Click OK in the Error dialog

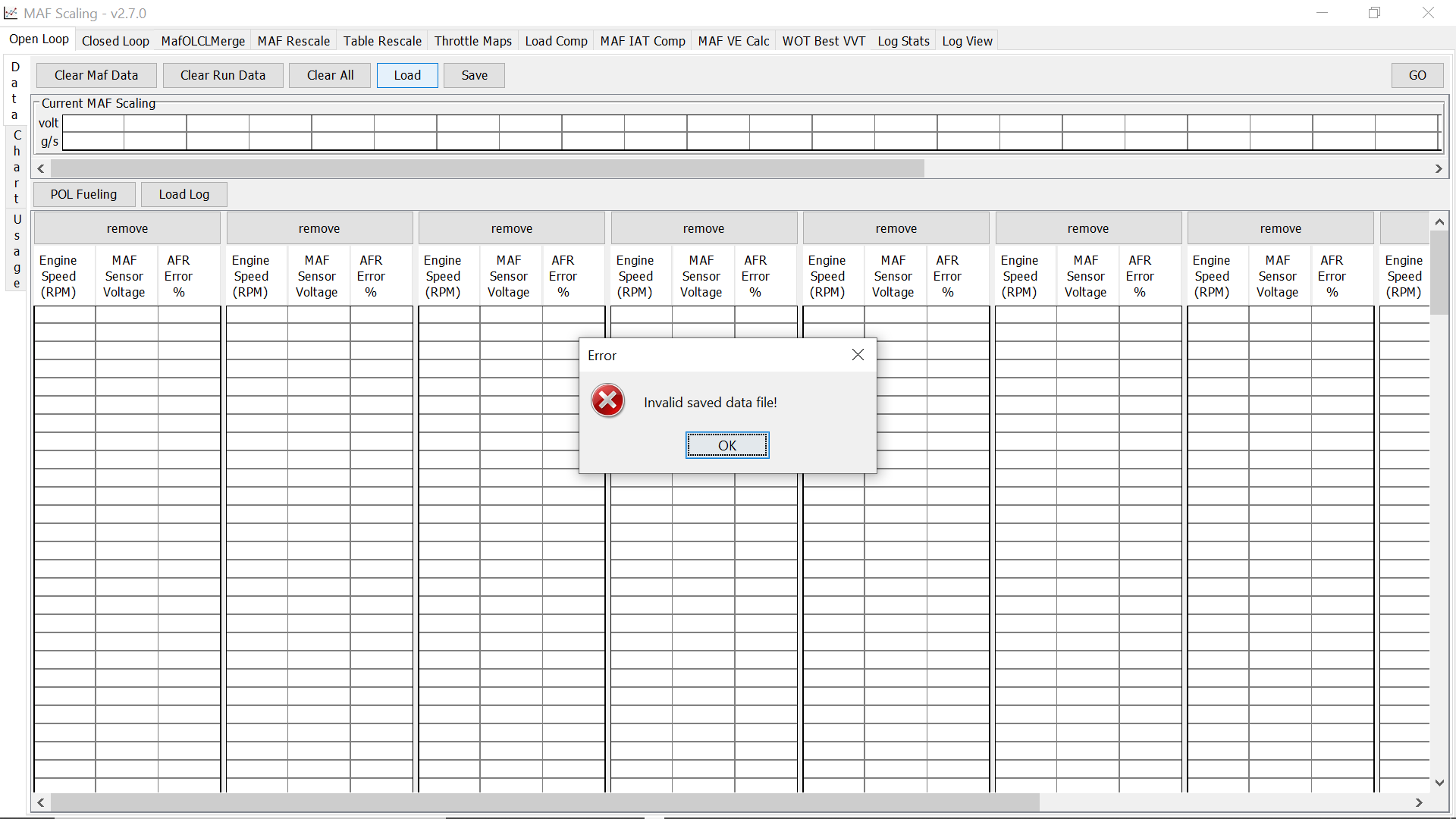click(x=726, y=445)
